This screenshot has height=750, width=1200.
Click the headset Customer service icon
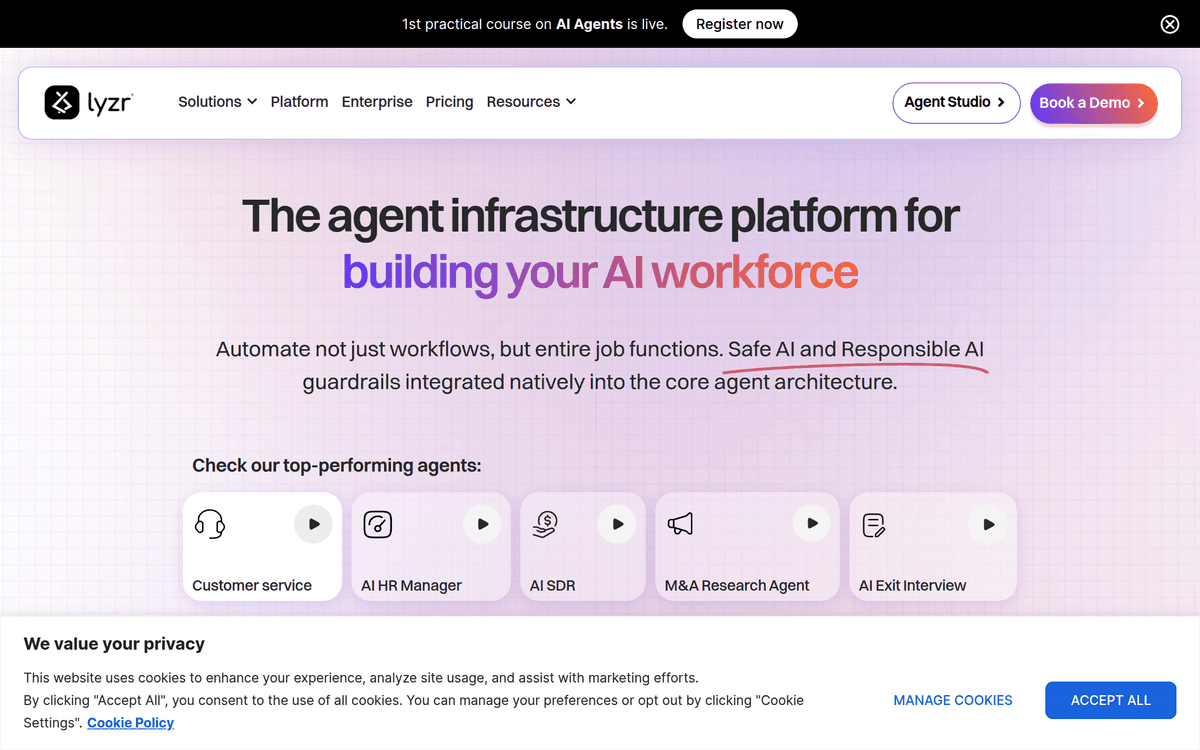coord(210,524)
